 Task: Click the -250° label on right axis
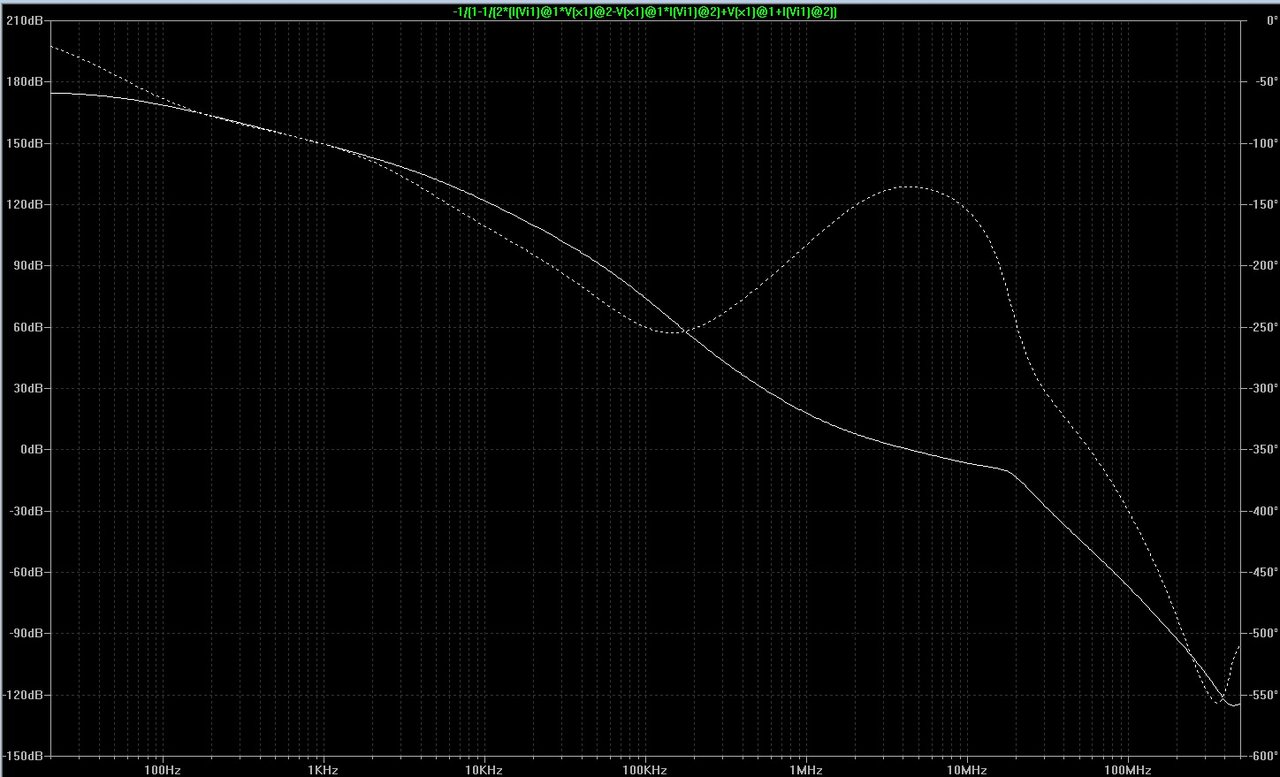point(1259,328)
